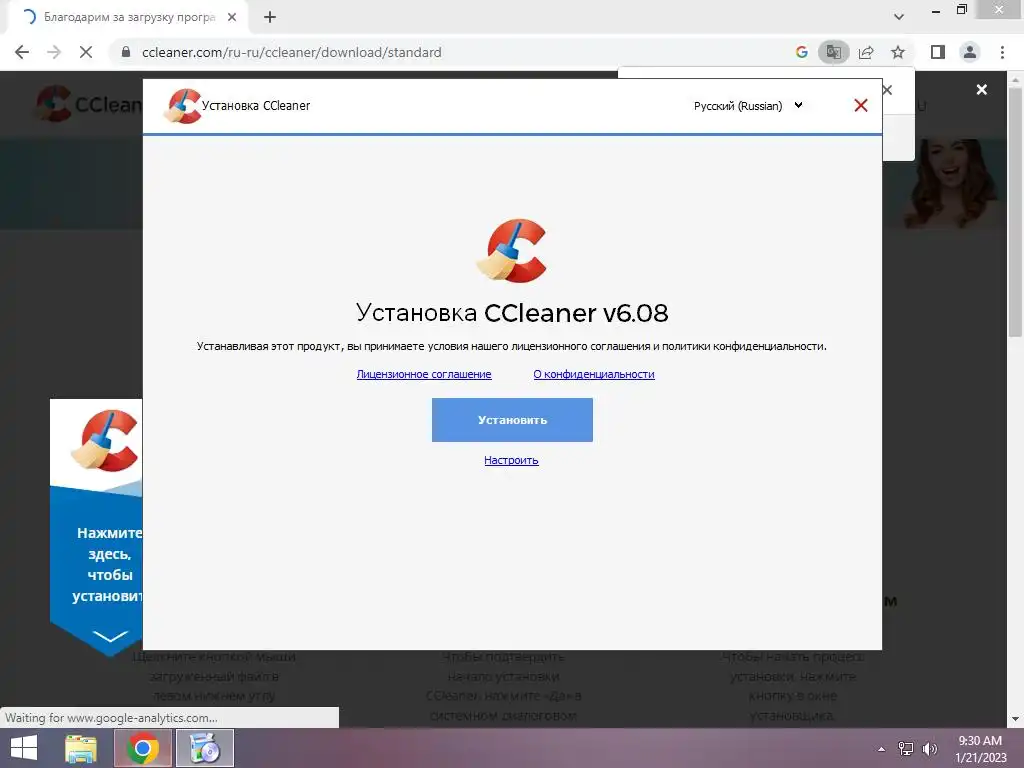This screenshot has width=1024, height=768.
Task: Stop page loading in Chrome
Action: tap(86, 52)
